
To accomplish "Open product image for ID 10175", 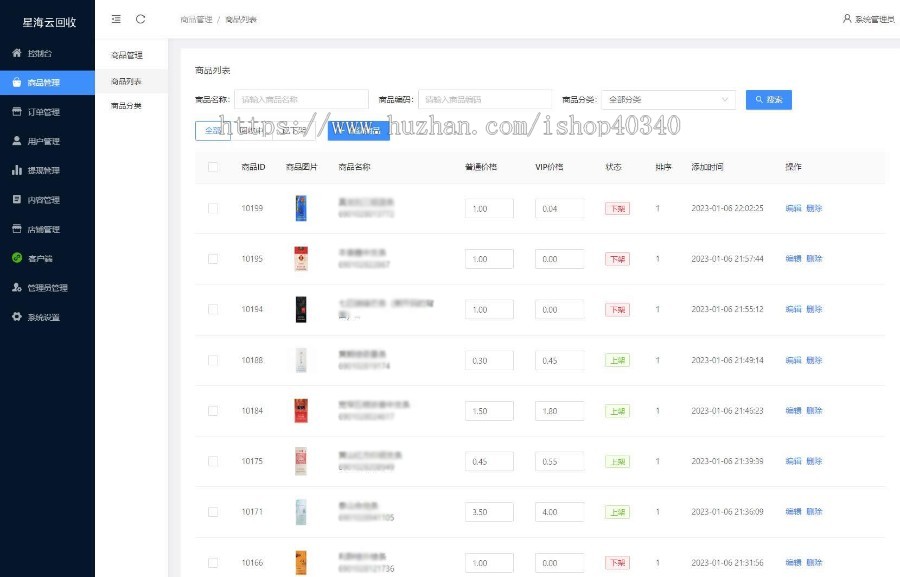I will (x=301, y=461).
